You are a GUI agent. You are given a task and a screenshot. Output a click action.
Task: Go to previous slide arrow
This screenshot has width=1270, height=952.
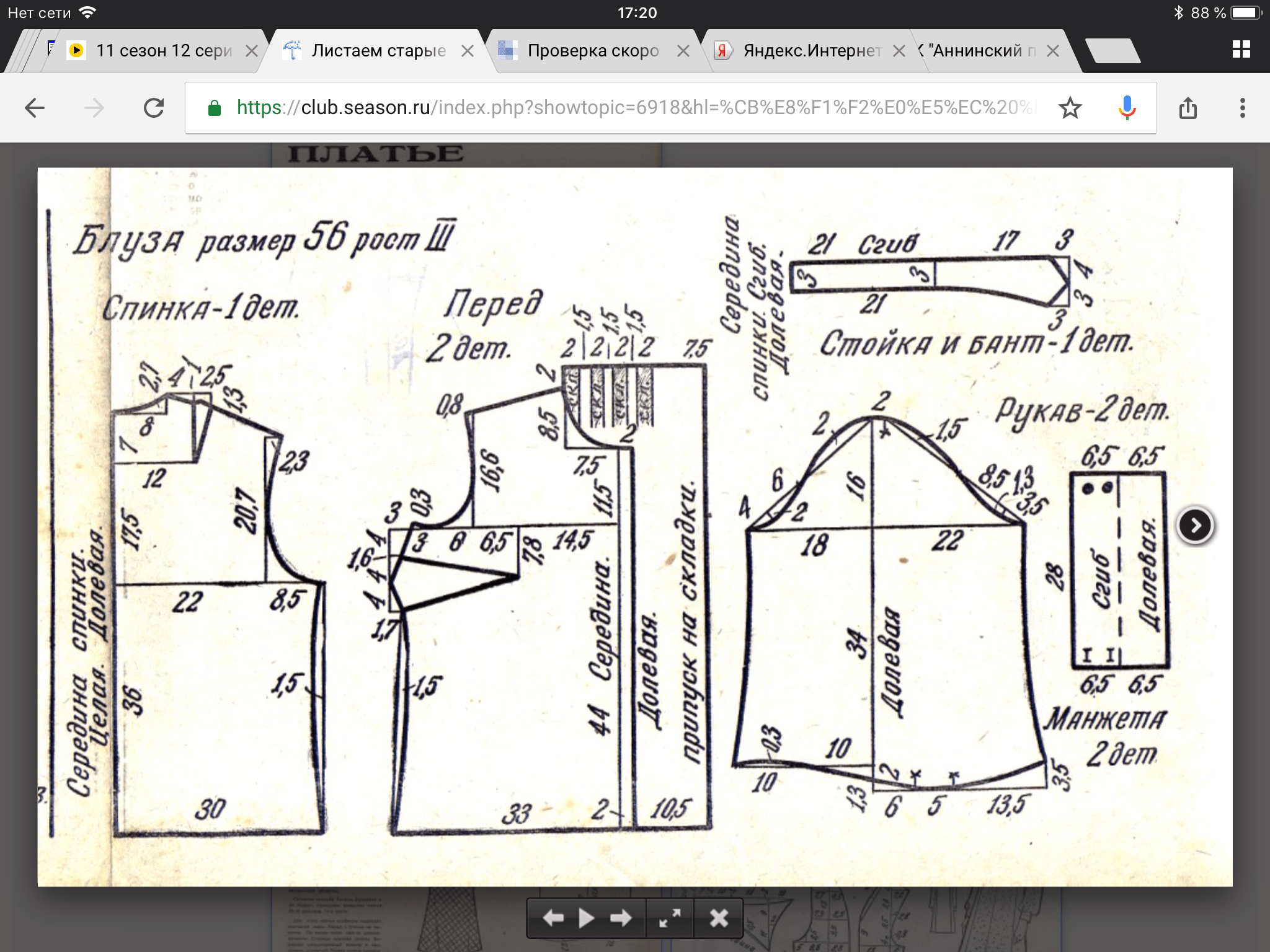pos(553,918)
